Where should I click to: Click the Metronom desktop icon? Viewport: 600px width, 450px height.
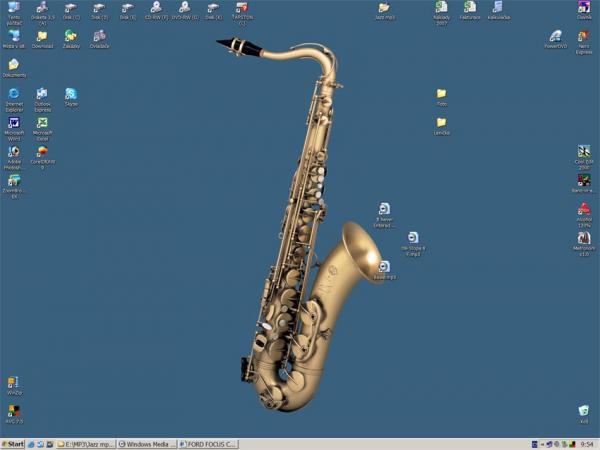click(584, 239)
